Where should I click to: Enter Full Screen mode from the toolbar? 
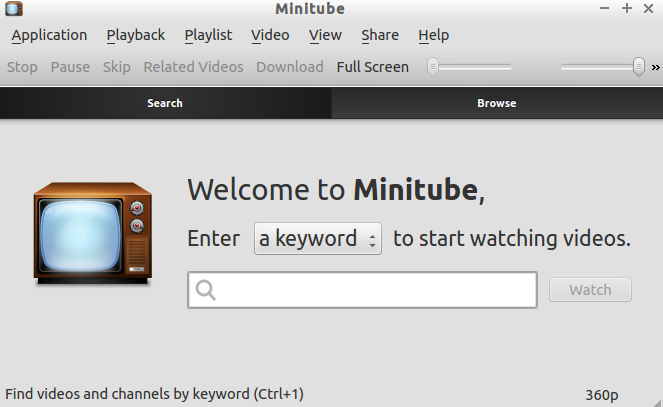[373, 67]
